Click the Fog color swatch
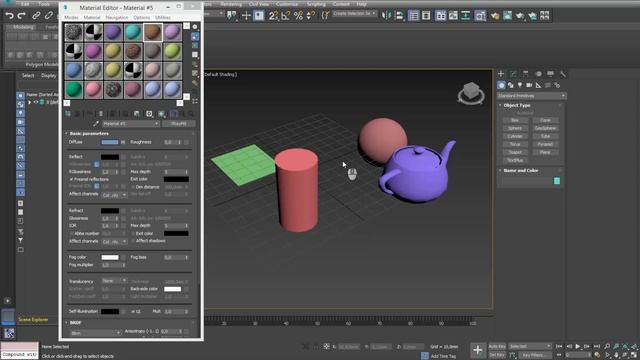This screenshot has width=640, height=360. [x=110, y=257]
